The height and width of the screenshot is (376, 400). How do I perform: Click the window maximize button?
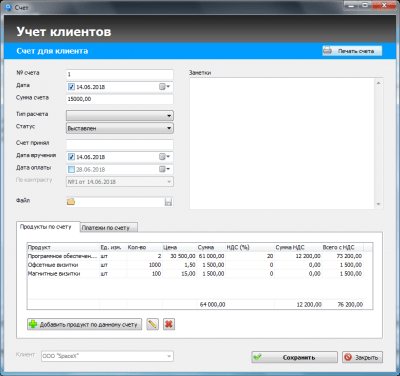365,5
